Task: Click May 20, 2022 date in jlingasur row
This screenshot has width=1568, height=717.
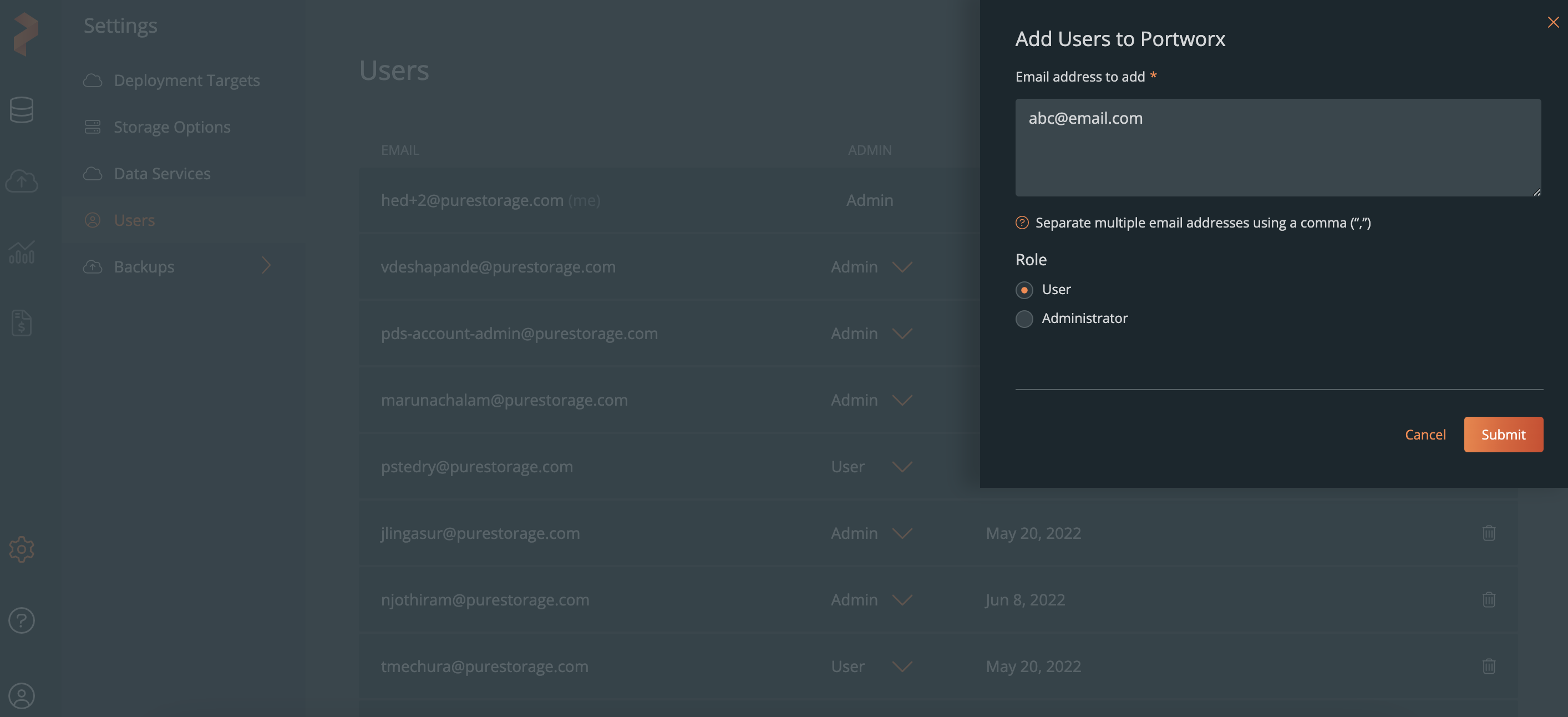Action: click(x=1033, y=533)
